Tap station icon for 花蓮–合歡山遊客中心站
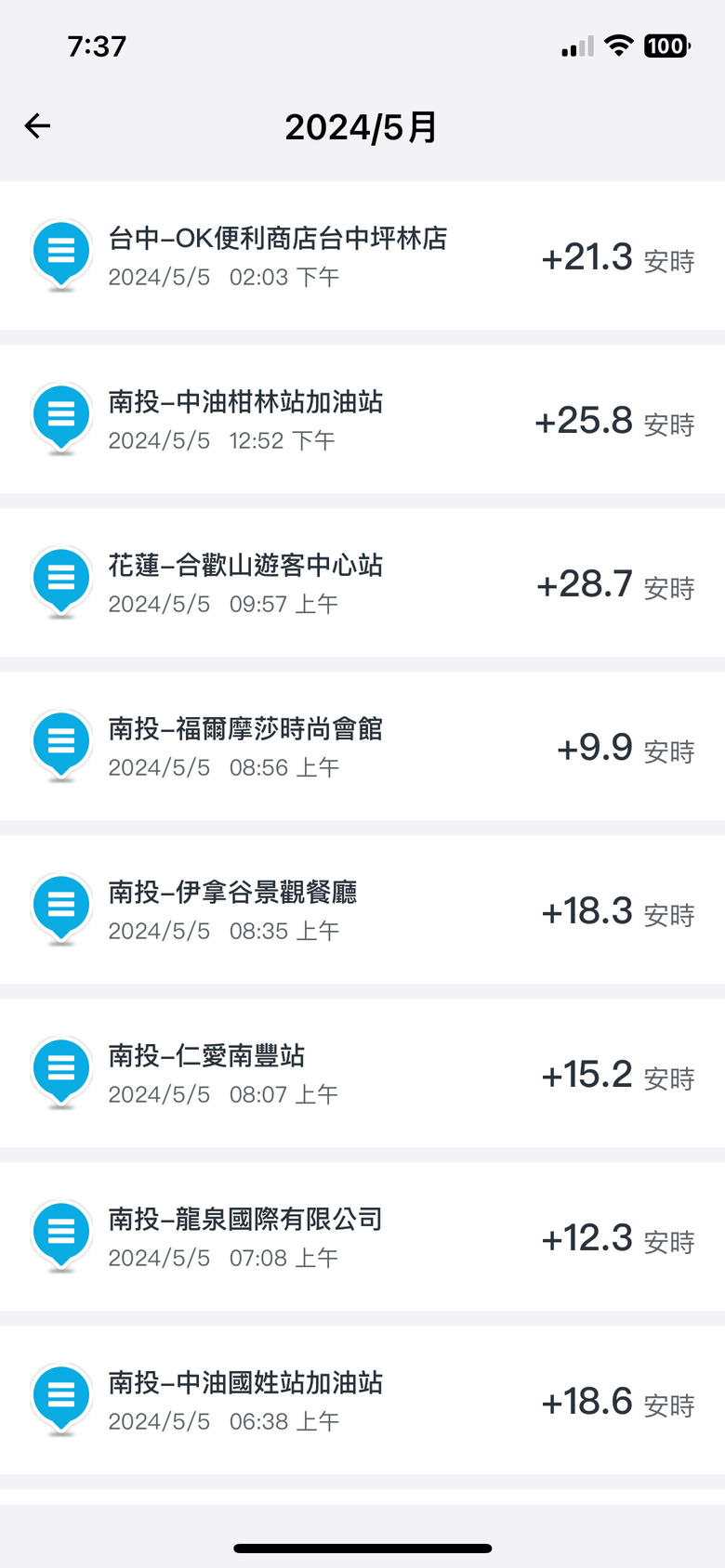 click(61, 581)
